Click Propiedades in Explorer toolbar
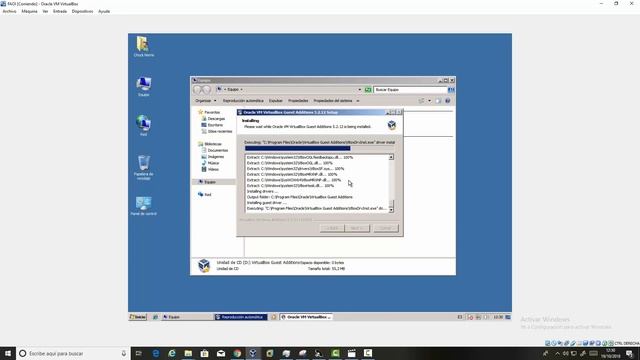Image resolution: width=640 pixels, height=360 pixels. 298,101
